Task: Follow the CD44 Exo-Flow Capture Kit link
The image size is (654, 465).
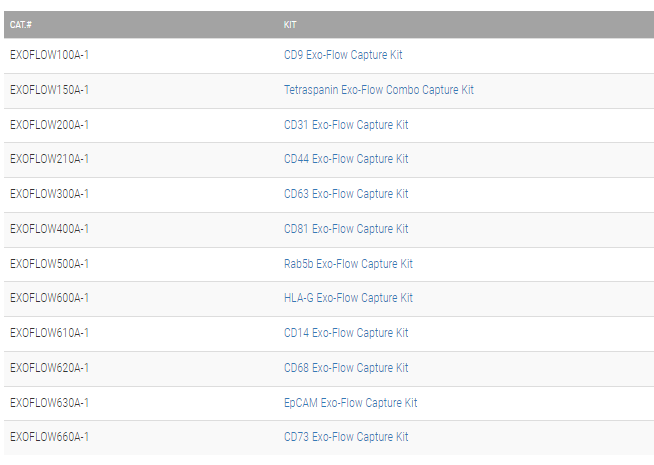Action: 346,159
